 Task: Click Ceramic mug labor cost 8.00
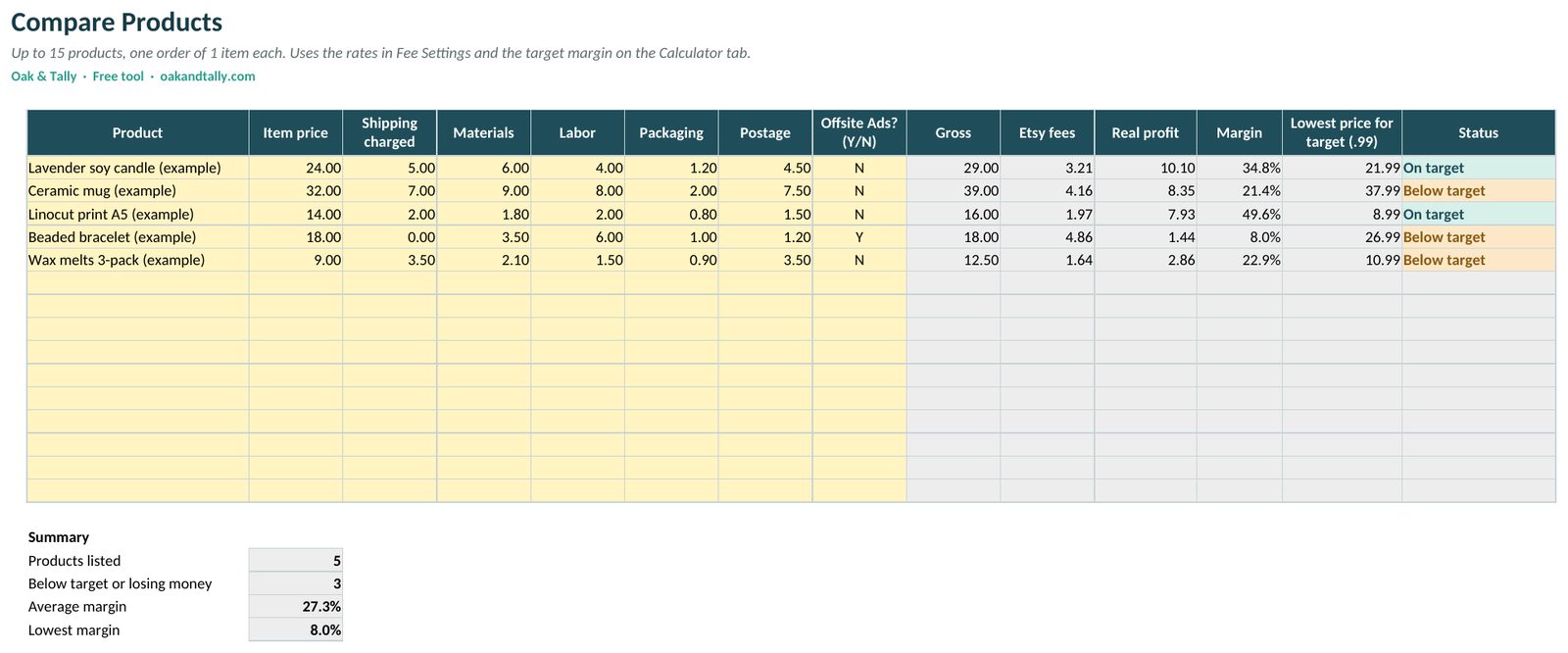(x=577, y=190)
